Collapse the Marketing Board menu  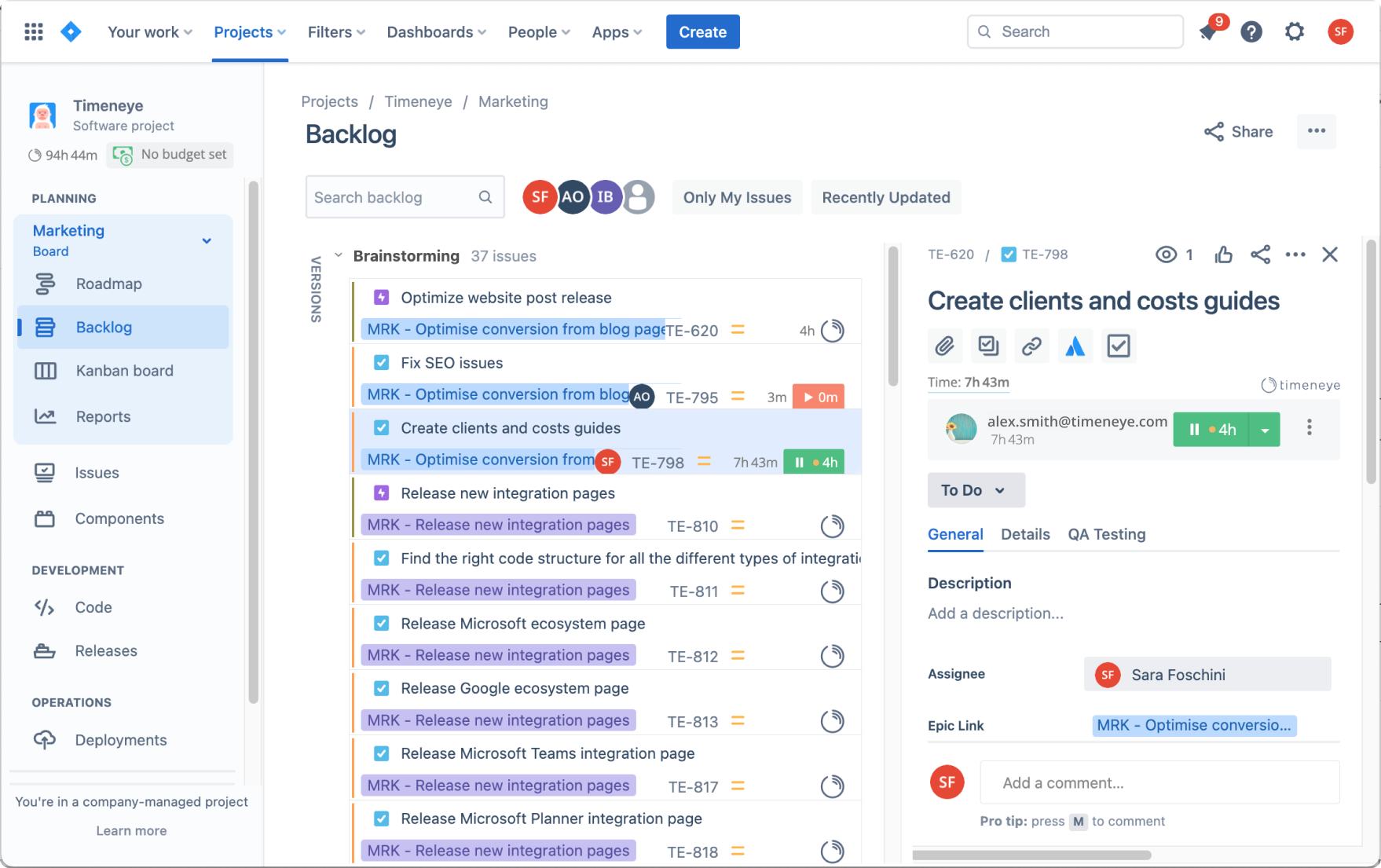coord(207,240)
